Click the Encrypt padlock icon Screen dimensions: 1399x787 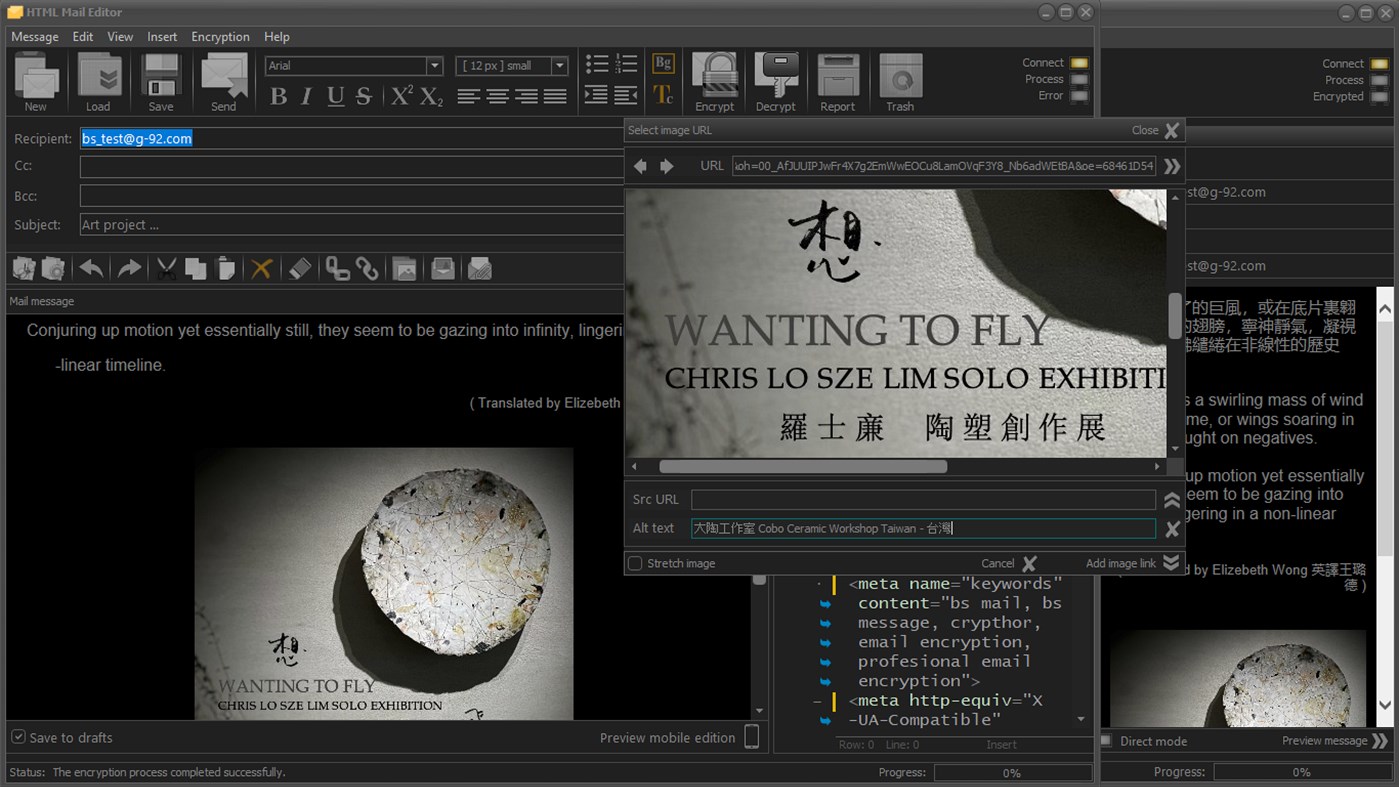point(714,76)
